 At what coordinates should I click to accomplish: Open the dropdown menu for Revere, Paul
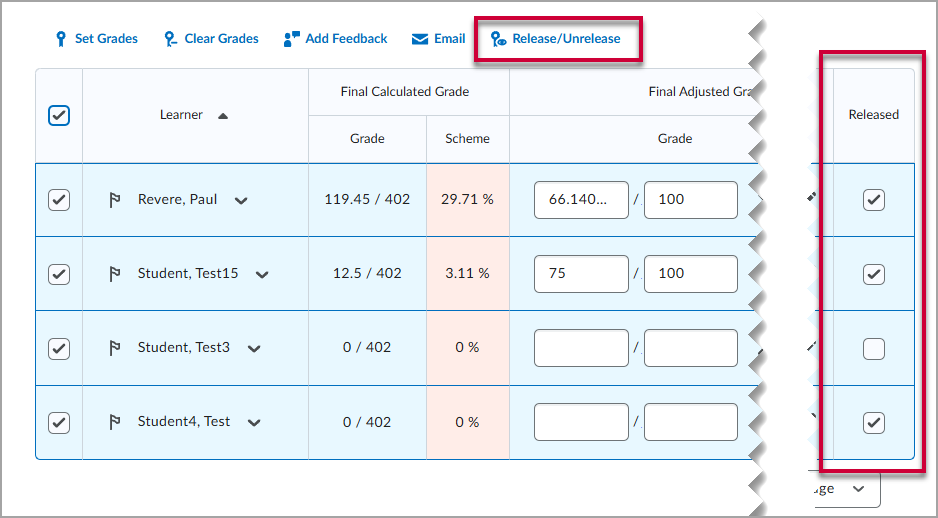[241, 201]
